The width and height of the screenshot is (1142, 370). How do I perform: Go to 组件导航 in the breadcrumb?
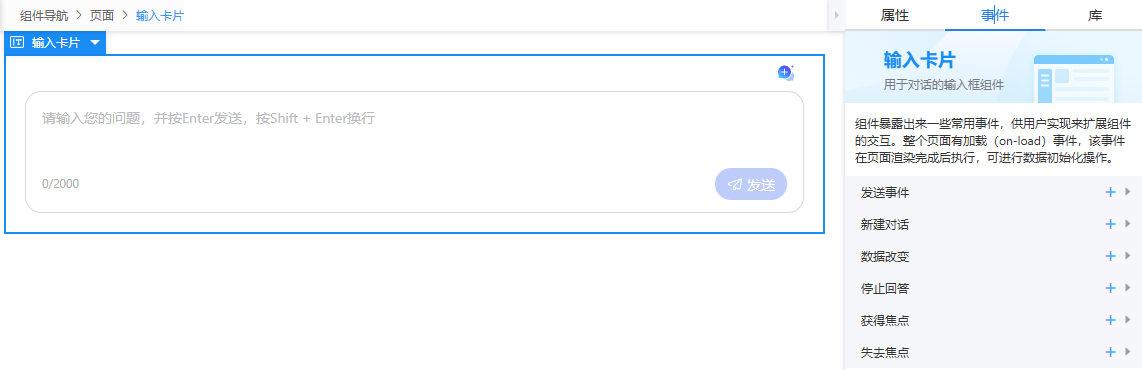pyautogui.click(x=44, y=15)
